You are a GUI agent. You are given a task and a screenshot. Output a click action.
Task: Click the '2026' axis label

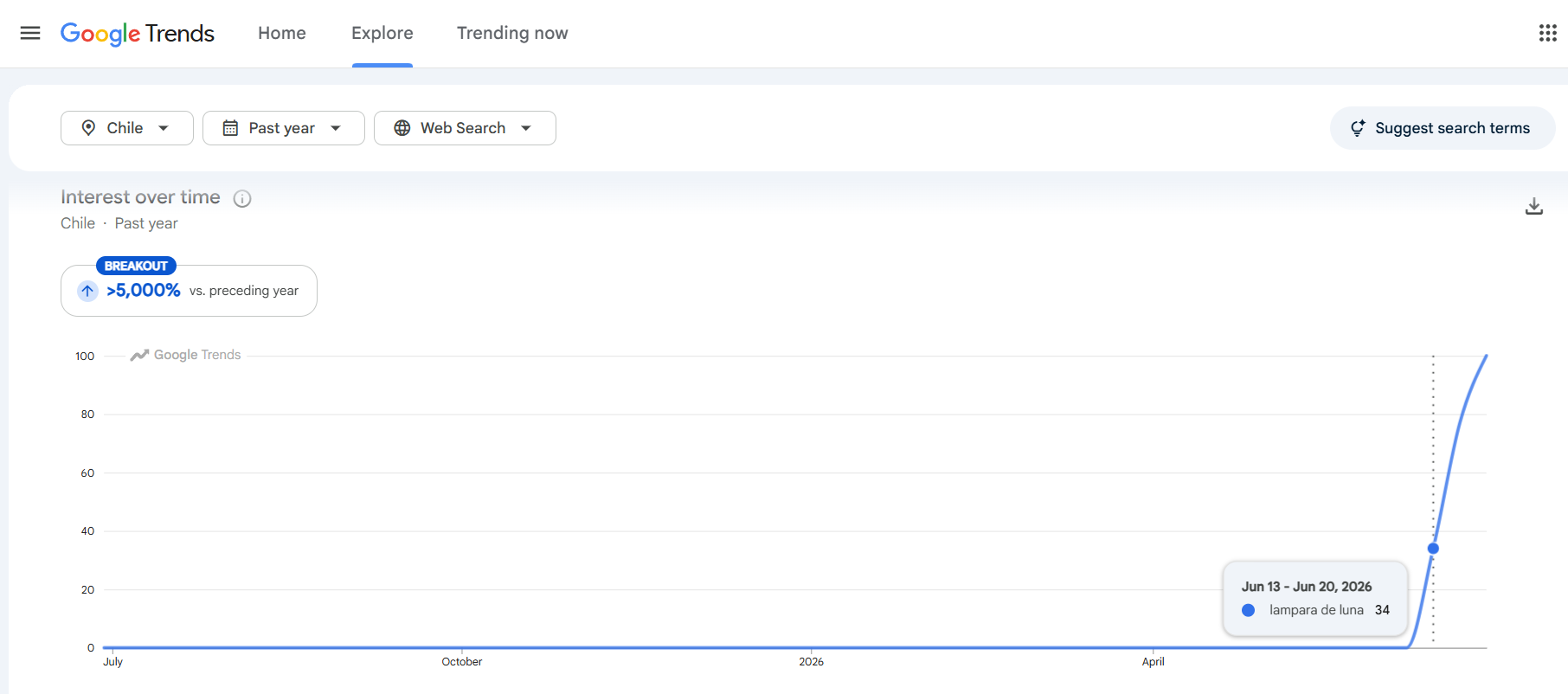811,661
